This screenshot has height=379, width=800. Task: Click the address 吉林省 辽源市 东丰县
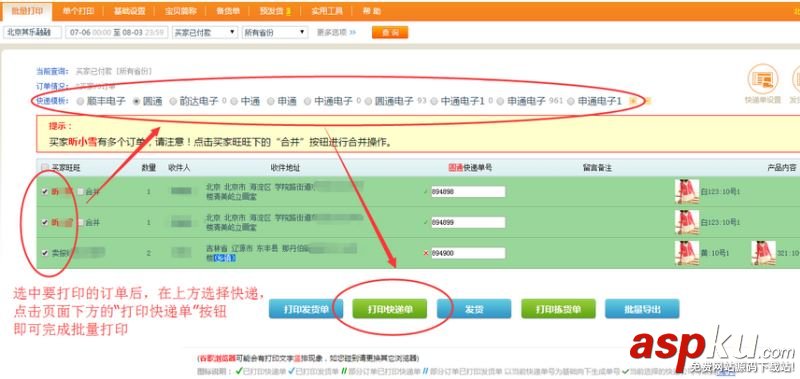pos(243,248)
